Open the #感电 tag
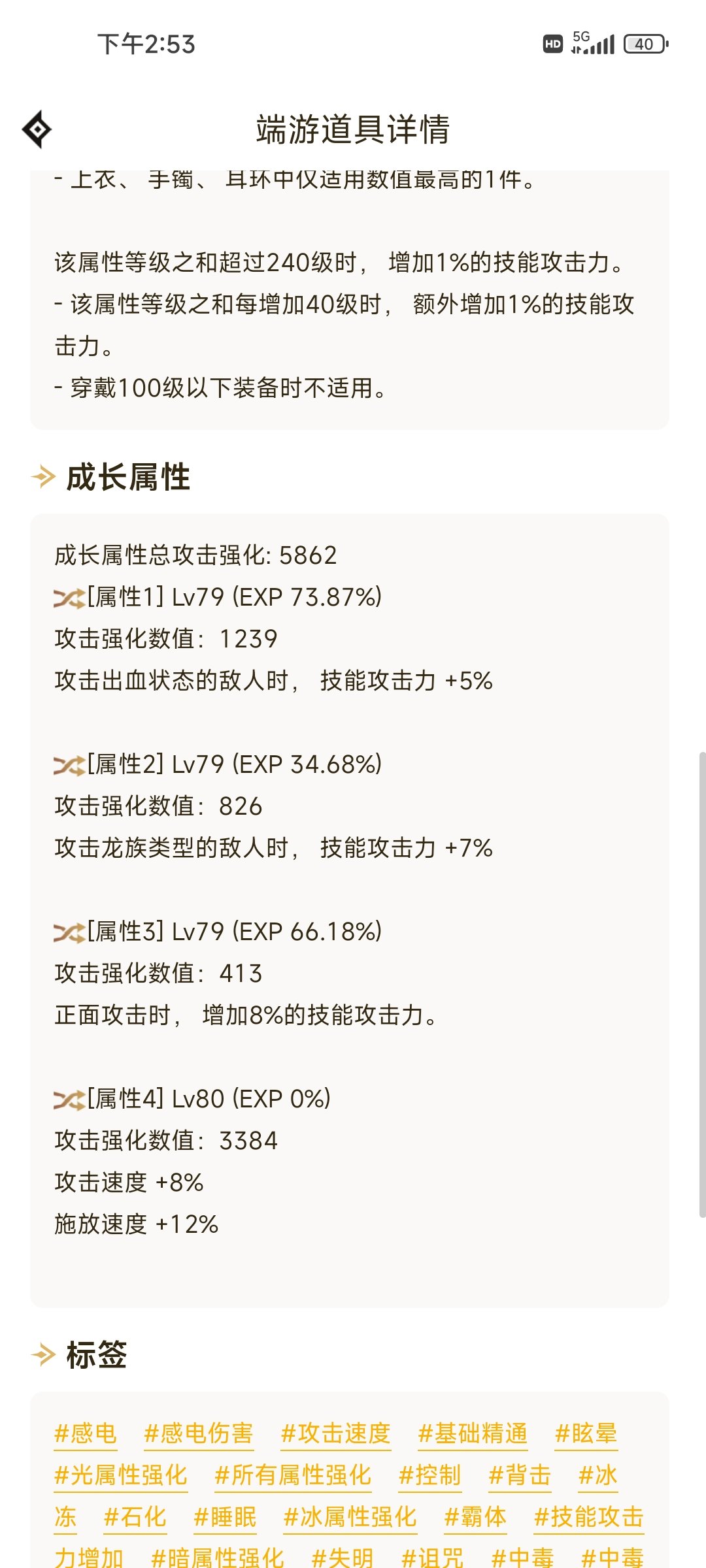 (86, 1433)
